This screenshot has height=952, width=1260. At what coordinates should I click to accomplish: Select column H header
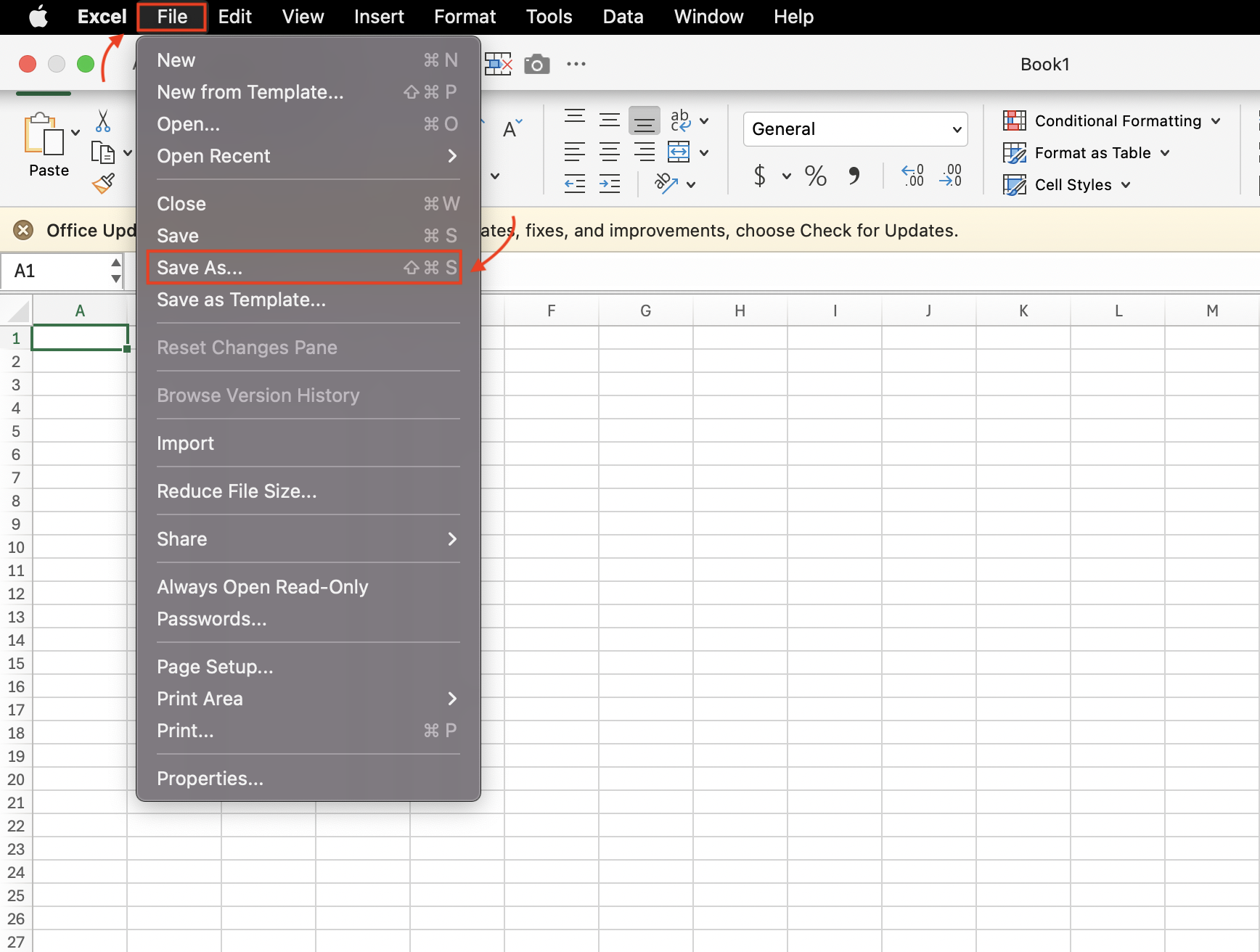[740, 311]
